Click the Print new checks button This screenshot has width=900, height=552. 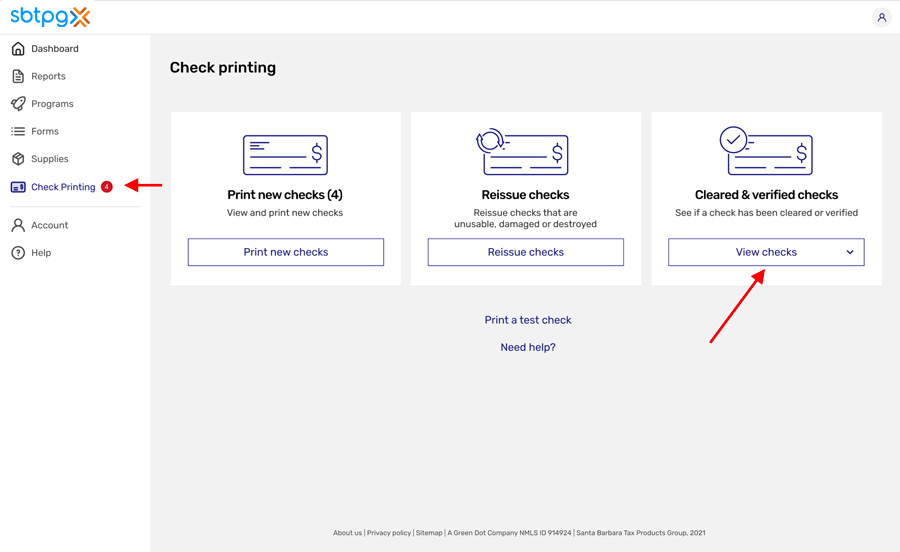286,252
